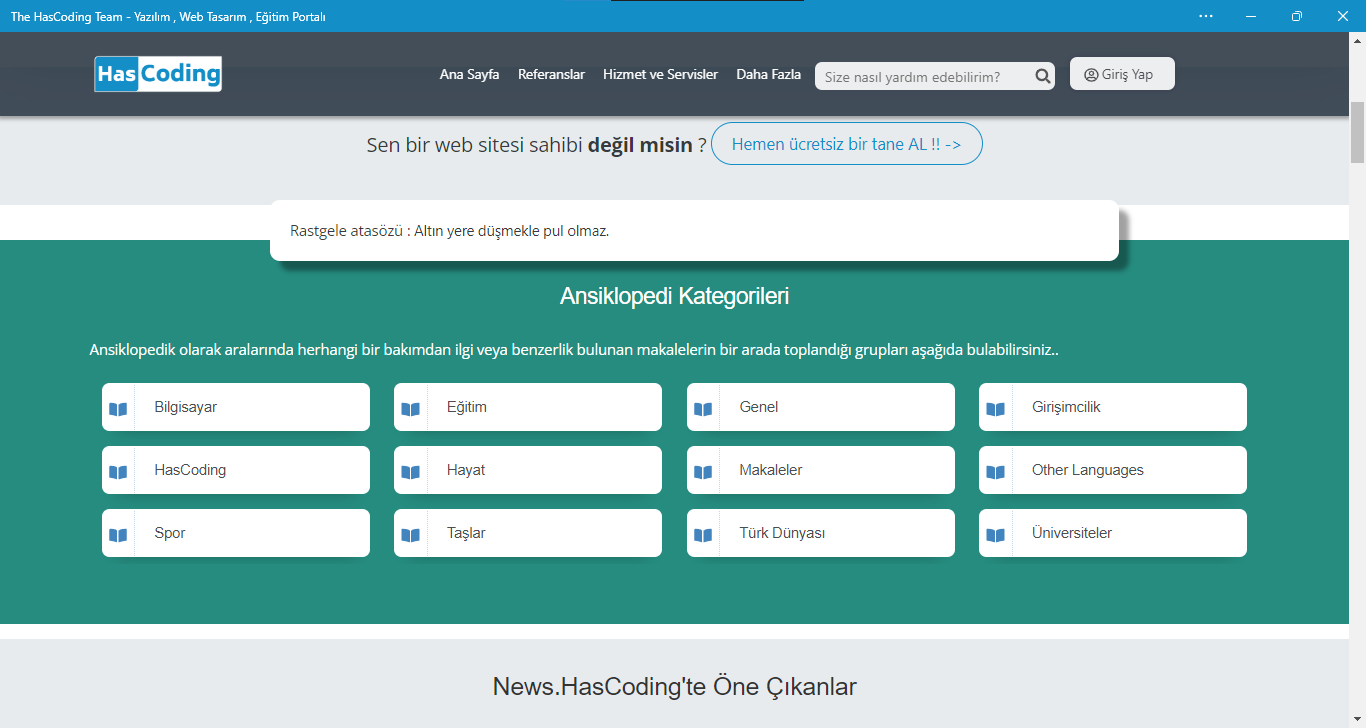Click the scrollbar down arrow

(x=1358, y=719)
